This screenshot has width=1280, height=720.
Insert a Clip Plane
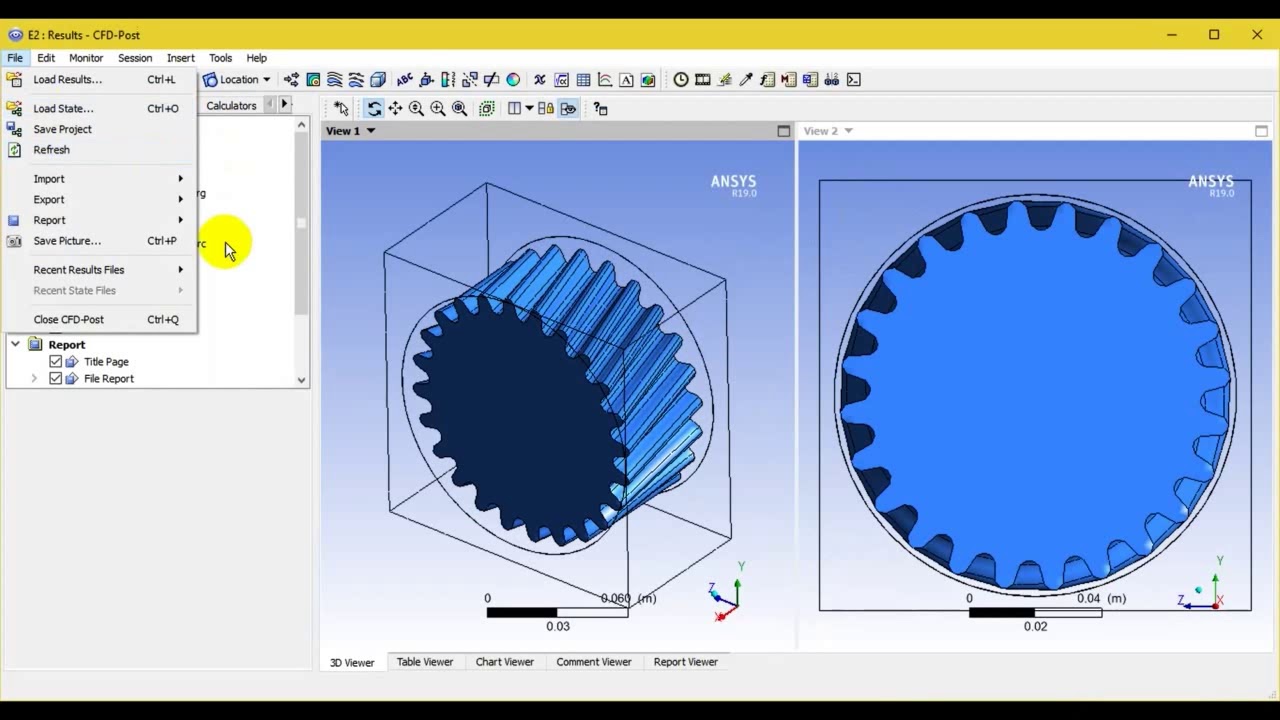(x=491, y=80)
